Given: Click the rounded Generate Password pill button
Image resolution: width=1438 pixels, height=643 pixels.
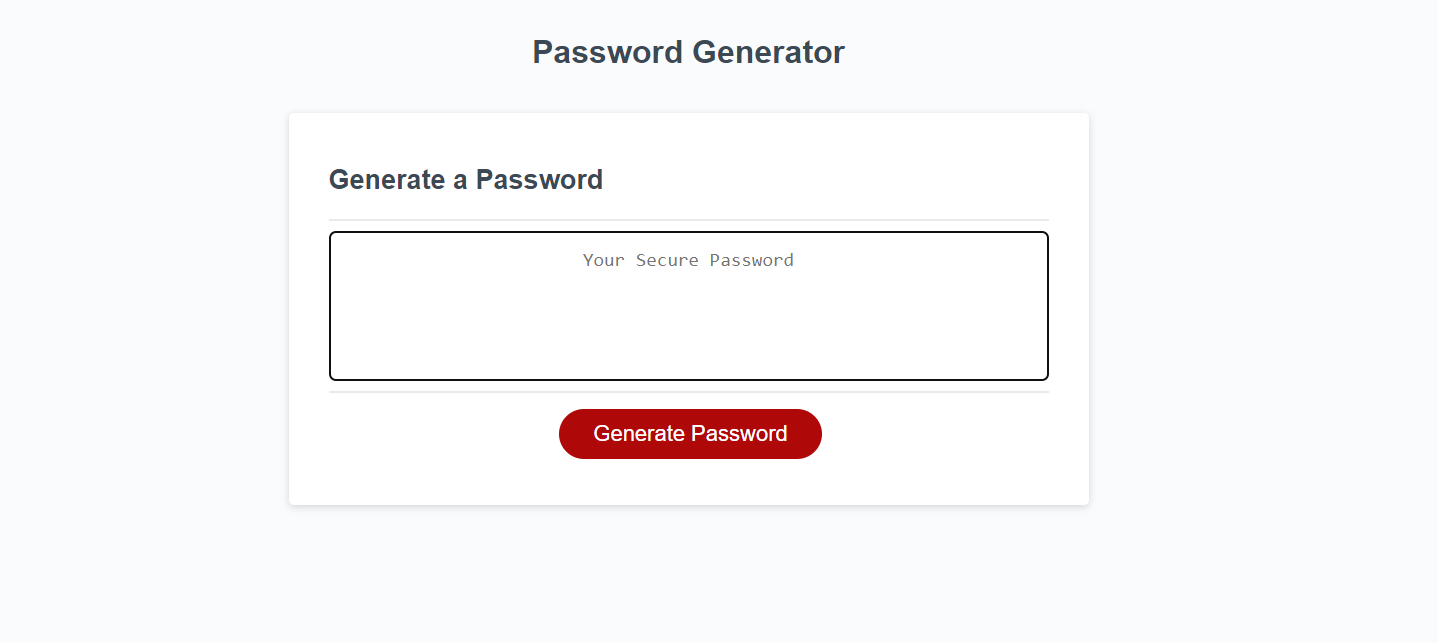Looking at the screenshot, I should 689,433.
